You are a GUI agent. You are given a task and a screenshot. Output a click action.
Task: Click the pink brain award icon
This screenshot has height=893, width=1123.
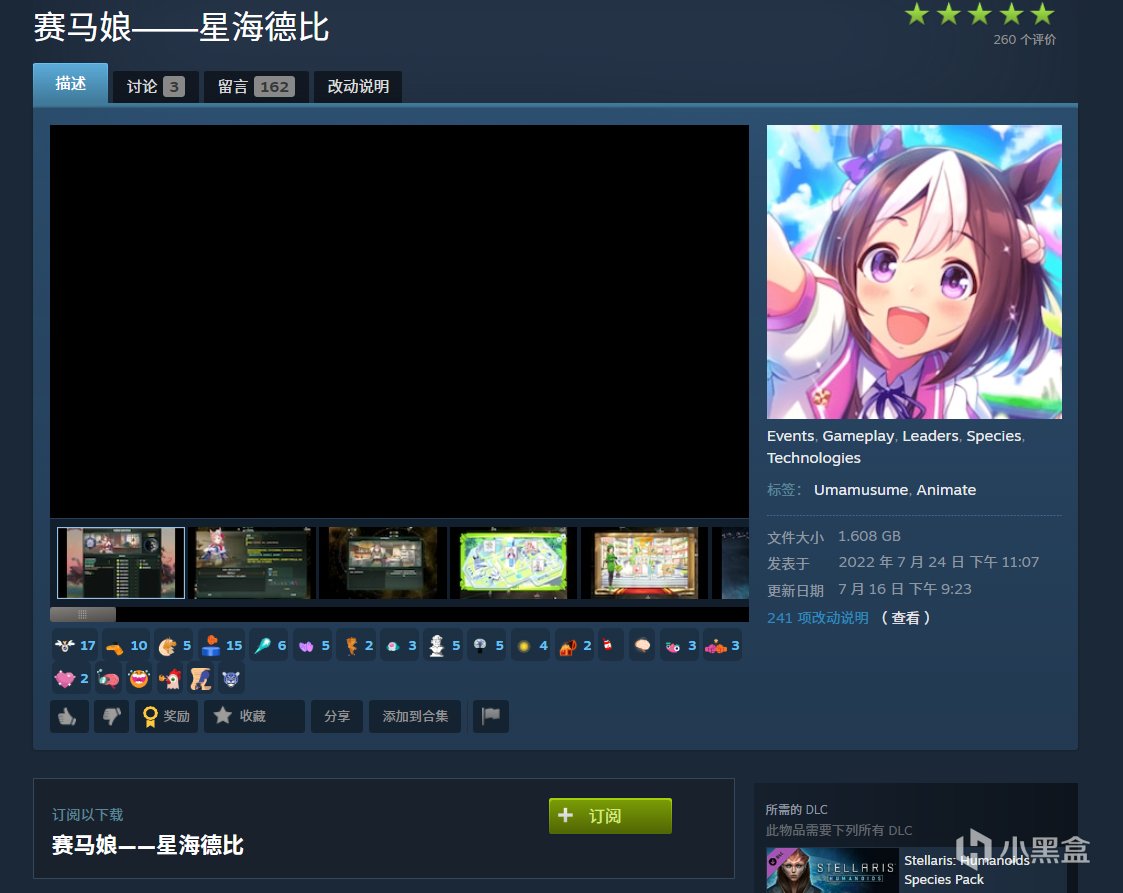pyautogui.click(x=642, y=645)
